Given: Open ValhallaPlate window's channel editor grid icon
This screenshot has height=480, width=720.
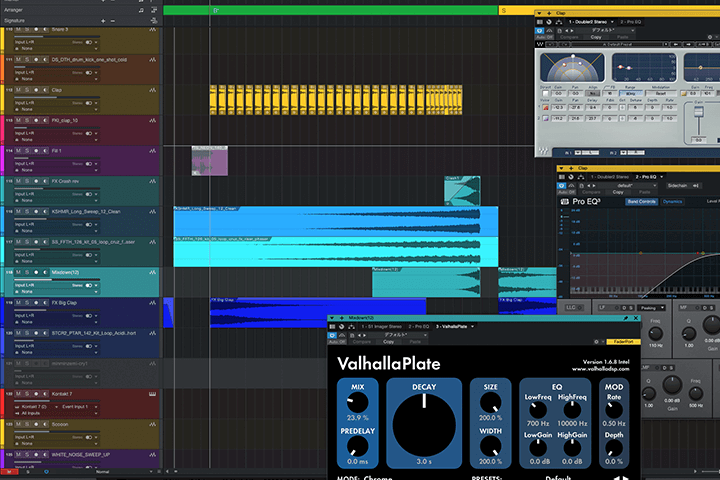Looking at the screenshot, I should (332, 327).
